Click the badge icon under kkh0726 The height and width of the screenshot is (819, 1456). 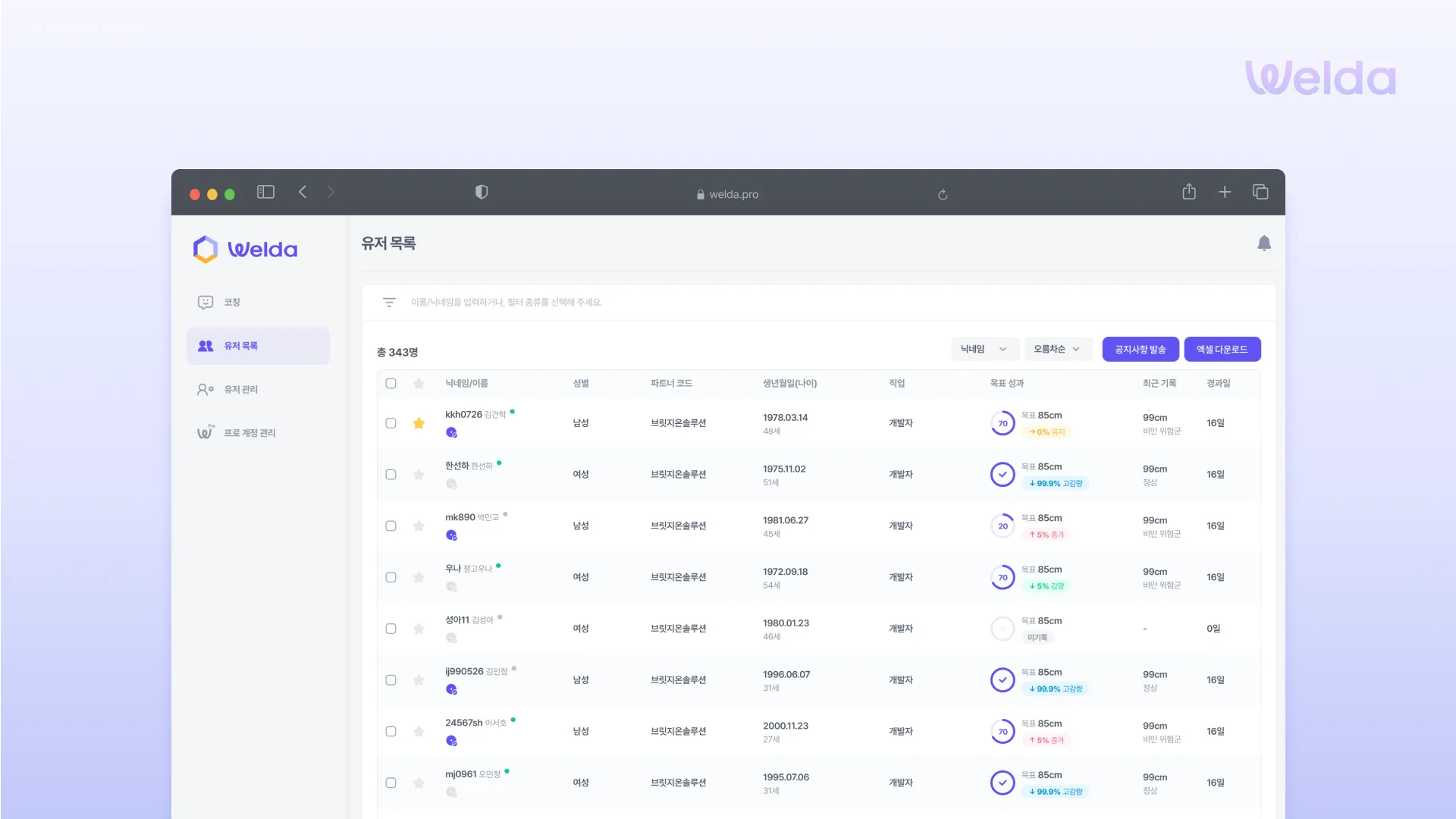click(451, 433)
